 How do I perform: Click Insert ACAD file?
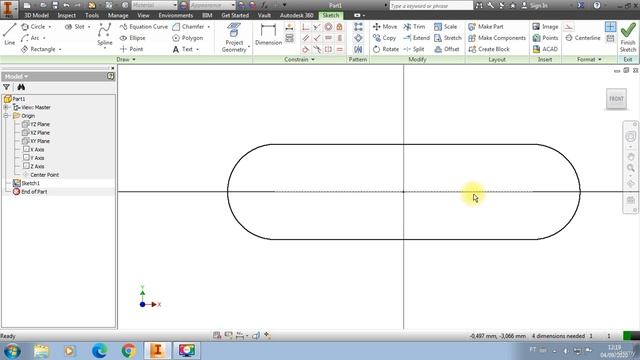pyautogui.click(x=545, y=49)
